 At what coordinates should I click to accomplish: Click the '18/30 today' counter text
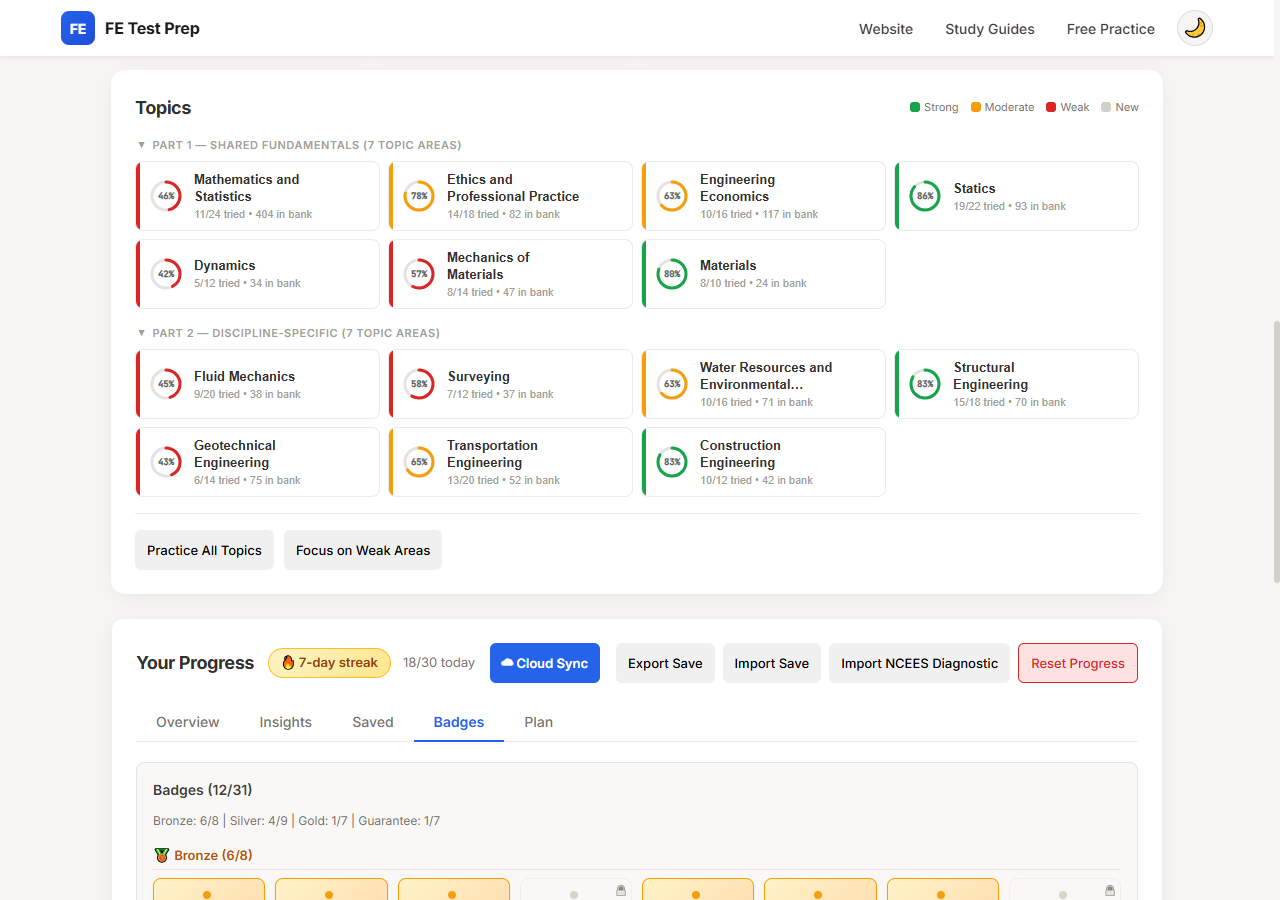coord(439,663)
